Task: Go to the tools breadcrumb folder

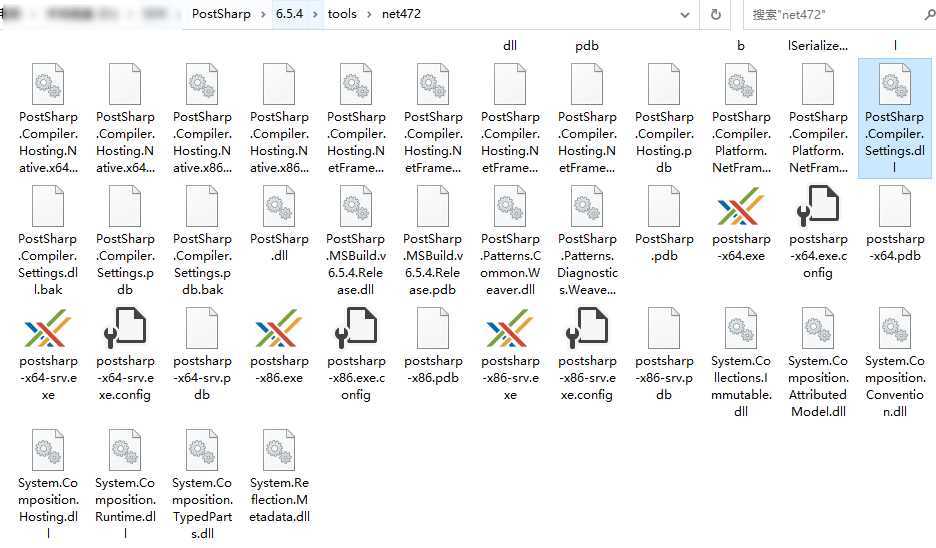Action: 342,14
